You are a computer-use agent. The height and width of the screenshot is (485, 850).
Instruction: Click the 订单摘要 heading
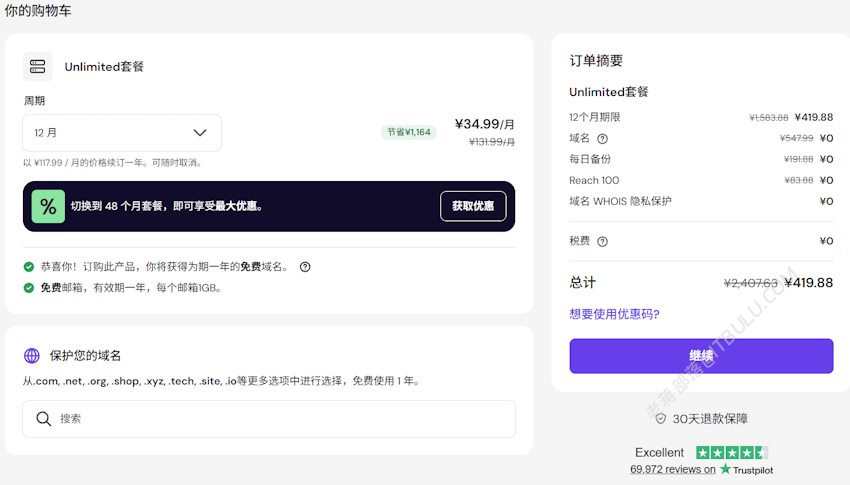[596, 61]
